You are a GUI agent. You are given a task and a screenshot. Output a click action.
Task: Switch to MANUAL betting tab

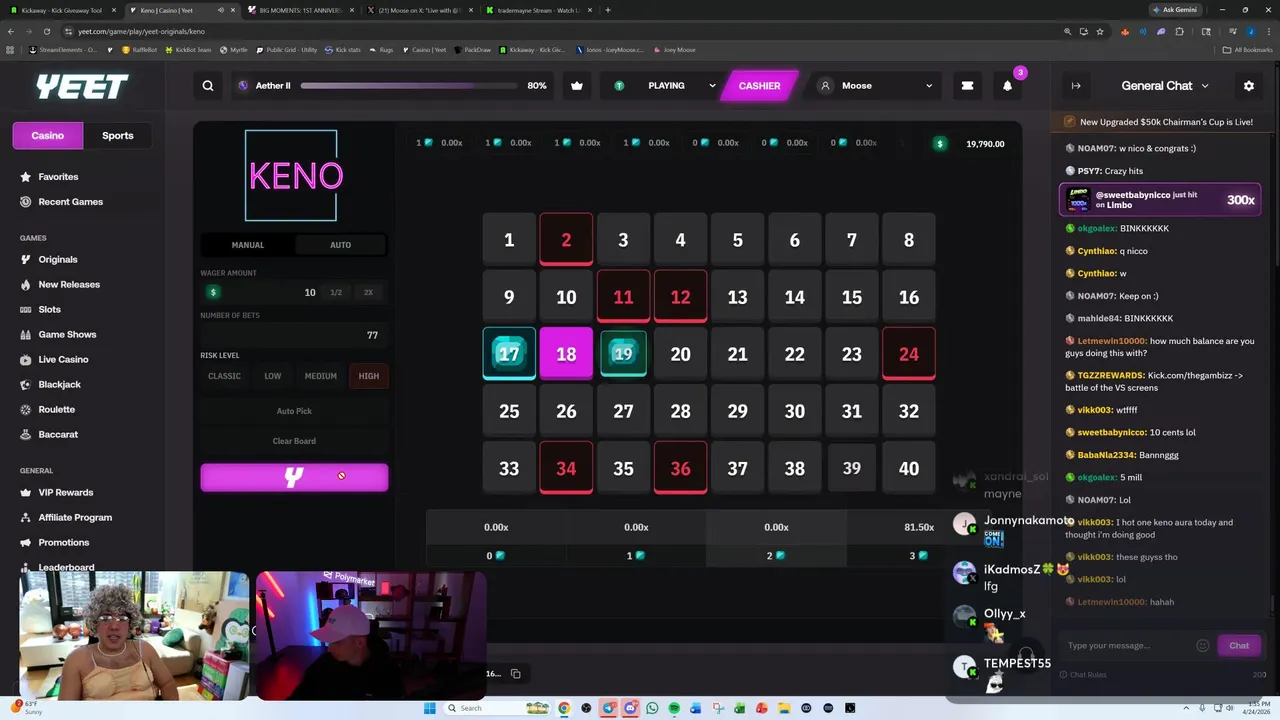(248, 245)
